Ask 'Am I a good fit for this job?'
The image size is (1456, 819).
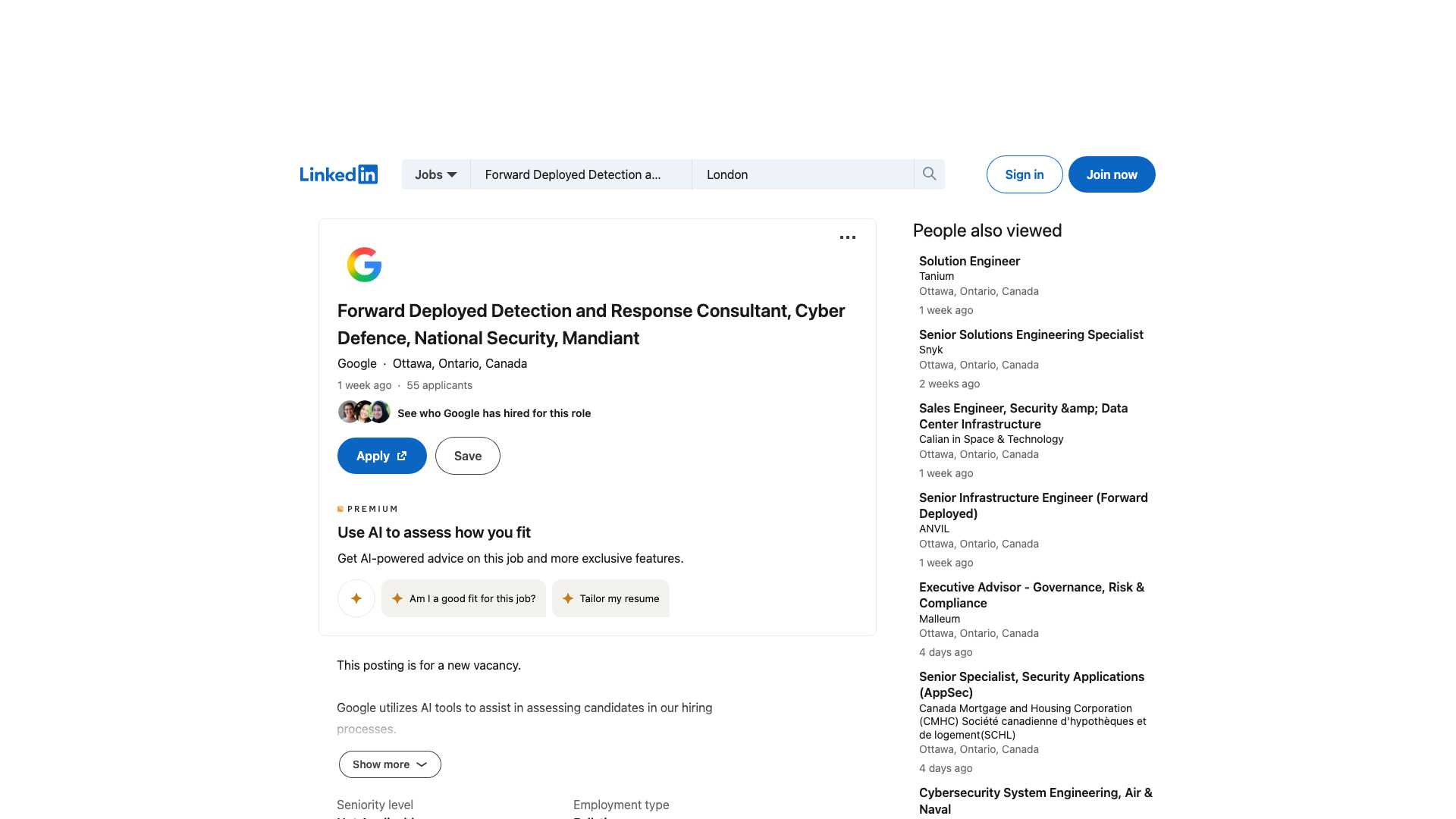tap(463, 598)
